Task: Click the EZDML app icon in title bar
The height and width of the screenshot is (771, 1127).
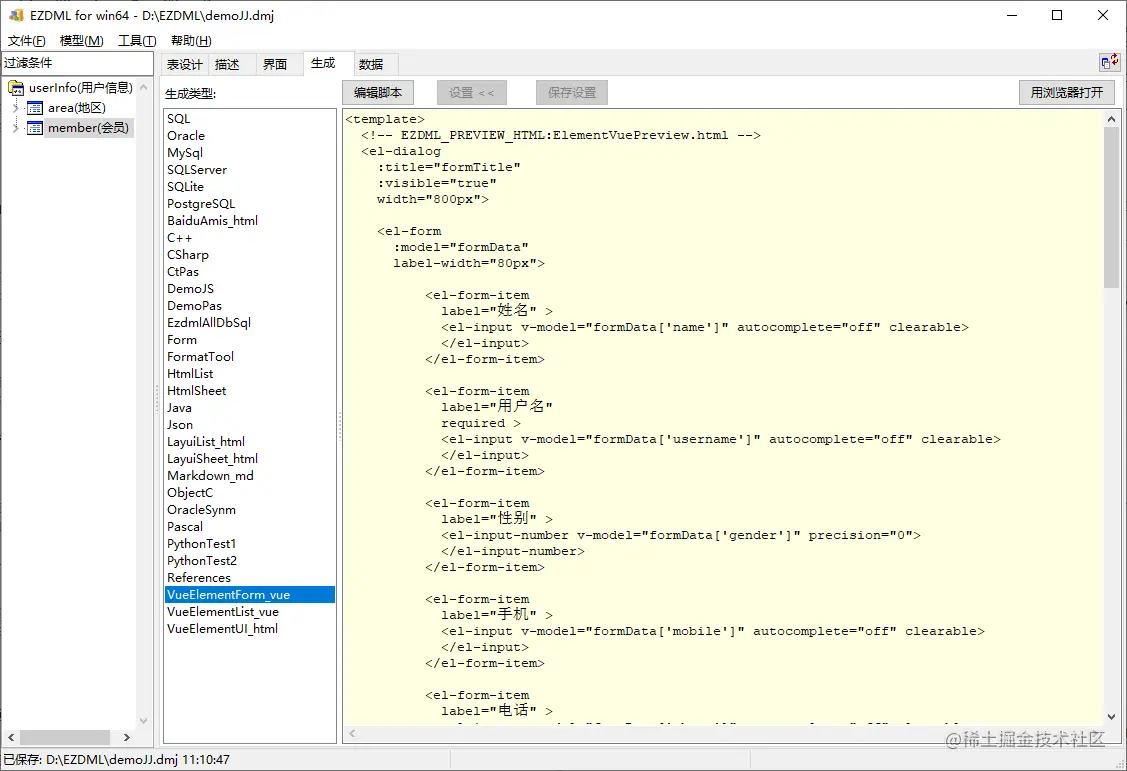Action: tap(16, 15)
